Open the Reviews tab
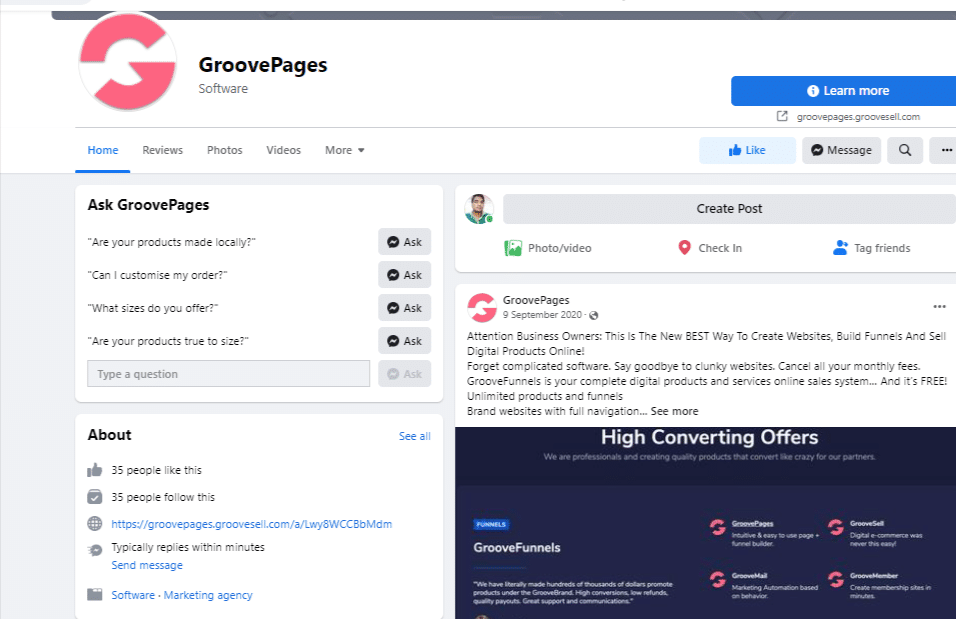Viewport: 956px width, 619px height. pos(162,150)
